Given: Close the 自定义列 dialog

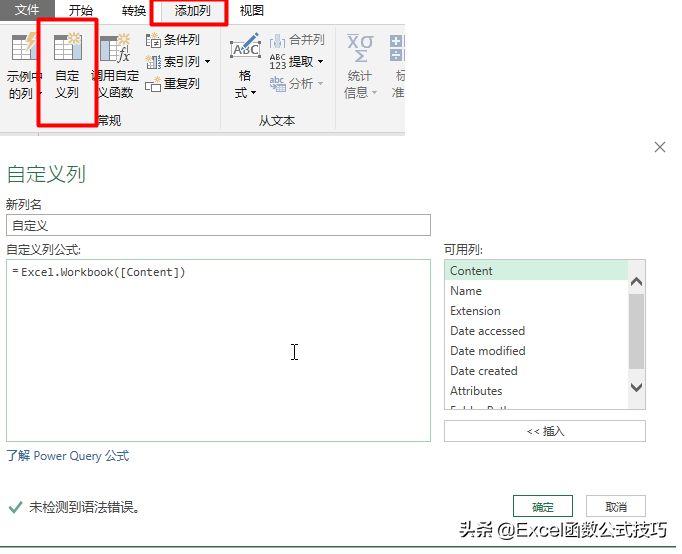Looking at the screenshot, I should 659,147.
